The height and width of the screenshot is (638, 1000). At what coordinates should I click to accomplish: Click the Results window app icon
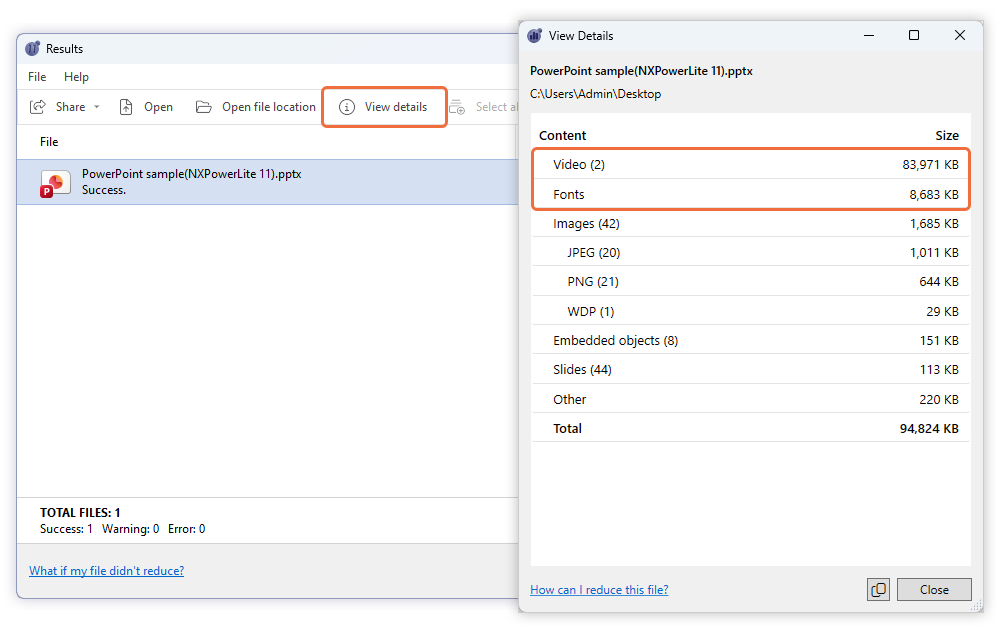(x=33, y=48)
